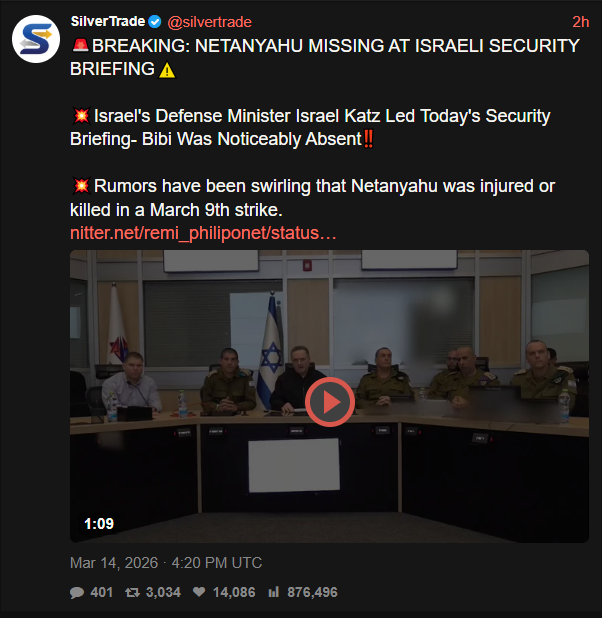Click the heart likes icon

199,592
